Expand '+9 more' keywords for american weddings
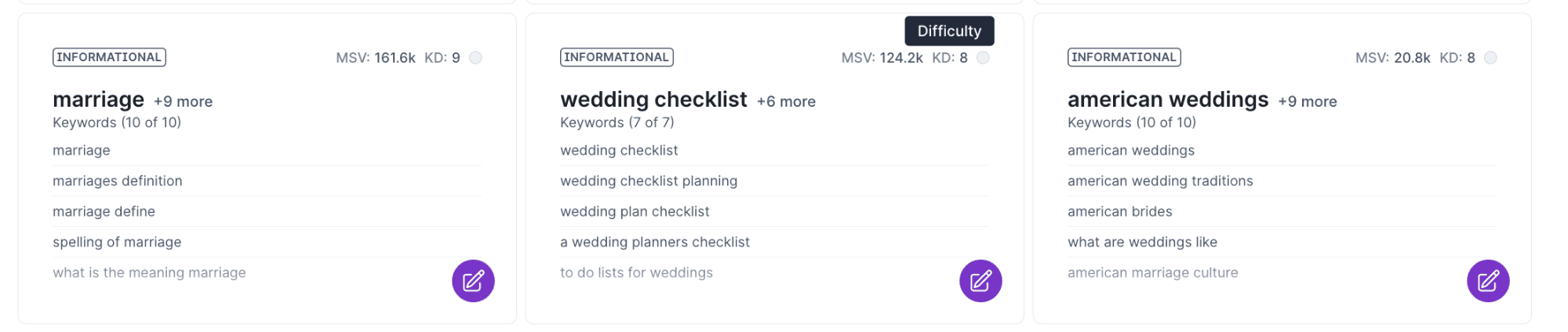The height and width of the screenshot is (332, 1568). pos(1308,101)
